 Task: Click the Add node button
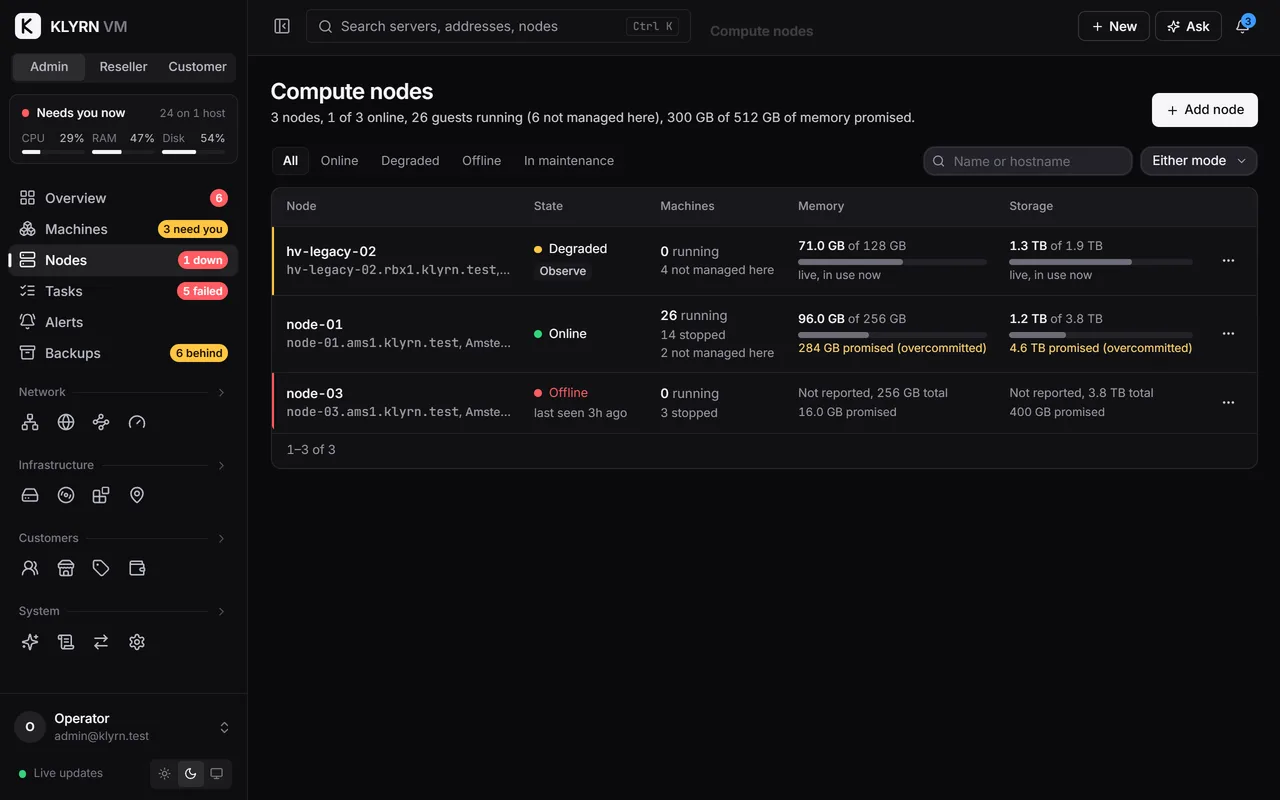coord(1204,110)
